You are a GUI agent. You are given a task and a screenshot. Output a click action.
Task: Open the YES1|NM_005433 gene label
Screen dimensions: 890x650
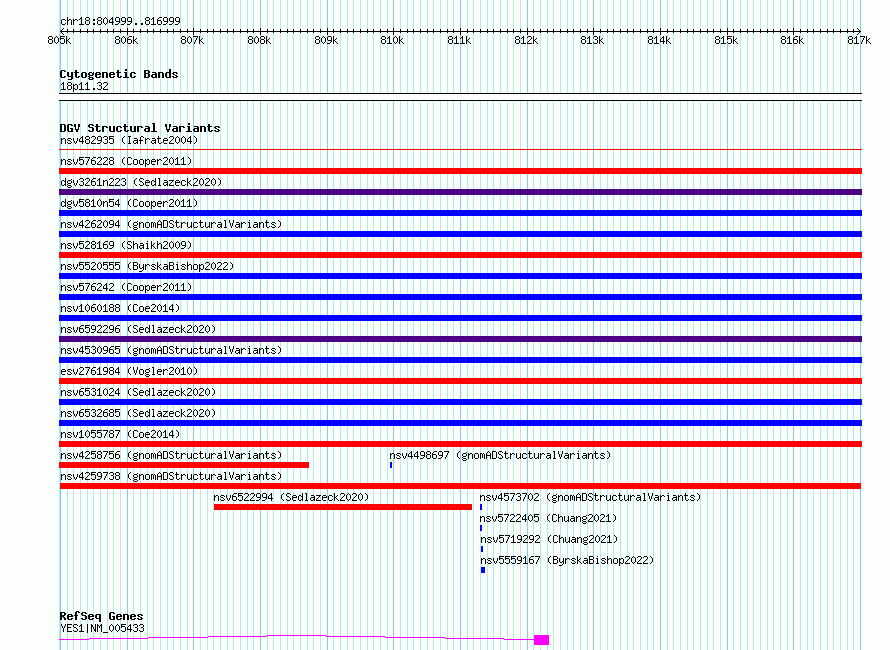pyautogui.click(x=102, y=628)
